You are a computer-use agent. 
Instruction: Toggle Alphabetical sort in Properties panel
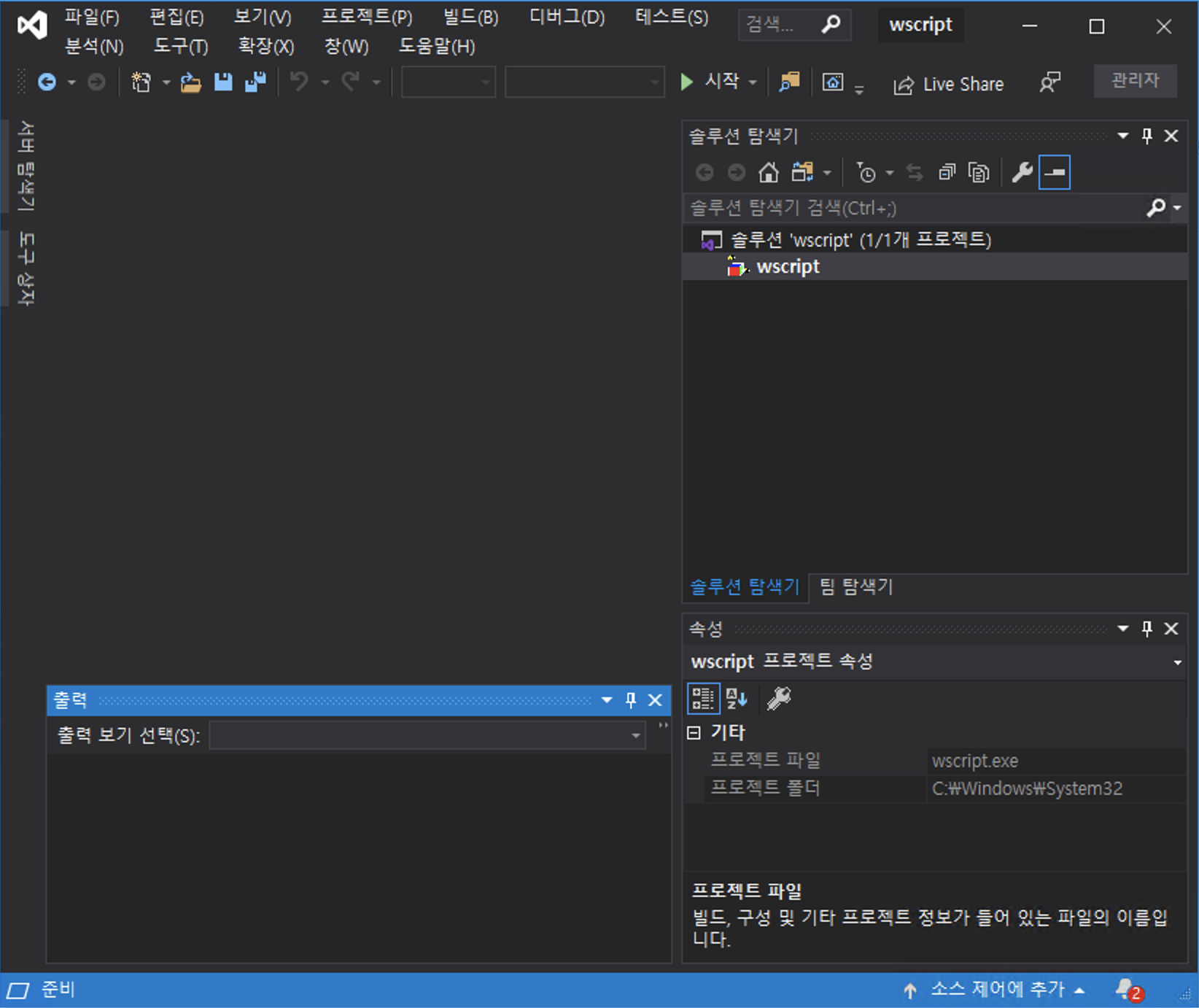pos(737,699)
